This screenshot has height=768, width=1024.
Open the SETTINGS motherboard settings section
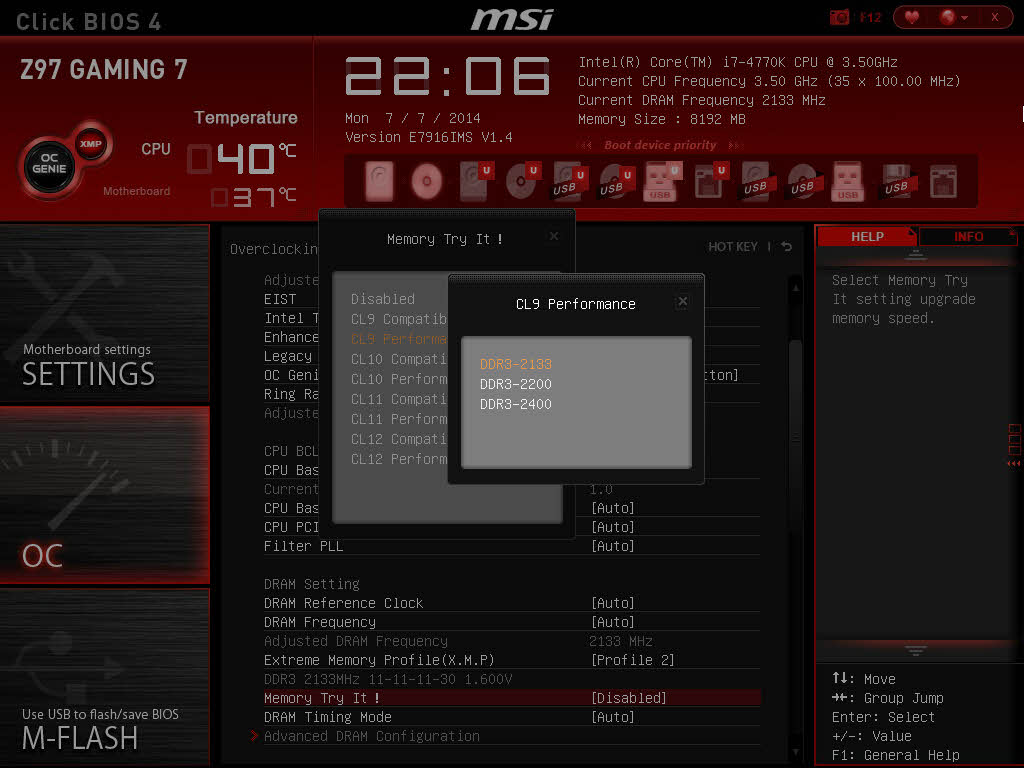click(104, 313)
